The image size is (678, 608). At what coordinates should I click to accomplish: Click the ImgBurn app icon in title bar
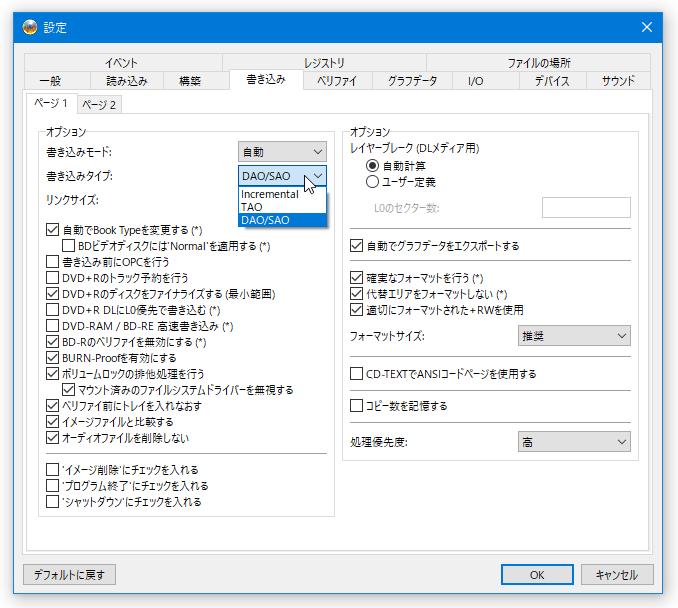tap(30, 27)
